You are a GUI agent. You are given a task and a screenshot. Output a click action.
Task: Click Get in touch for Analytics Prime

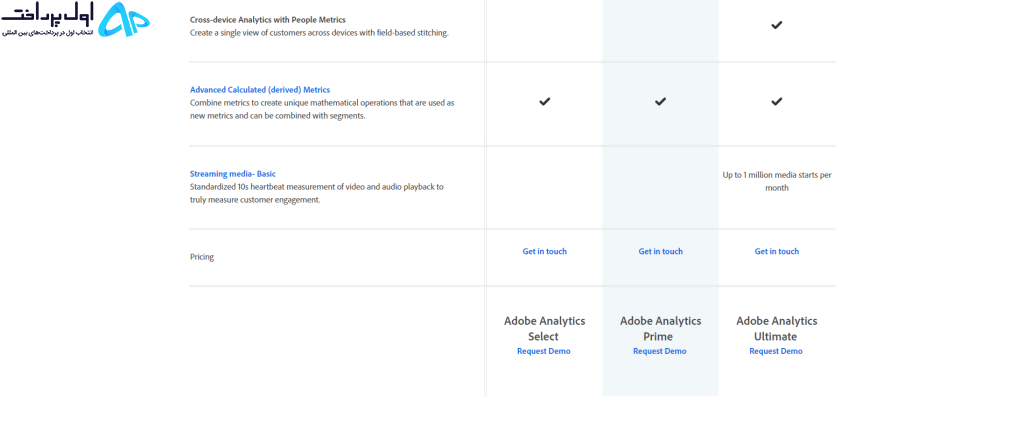pyautogui.click(x=660, y=252)
